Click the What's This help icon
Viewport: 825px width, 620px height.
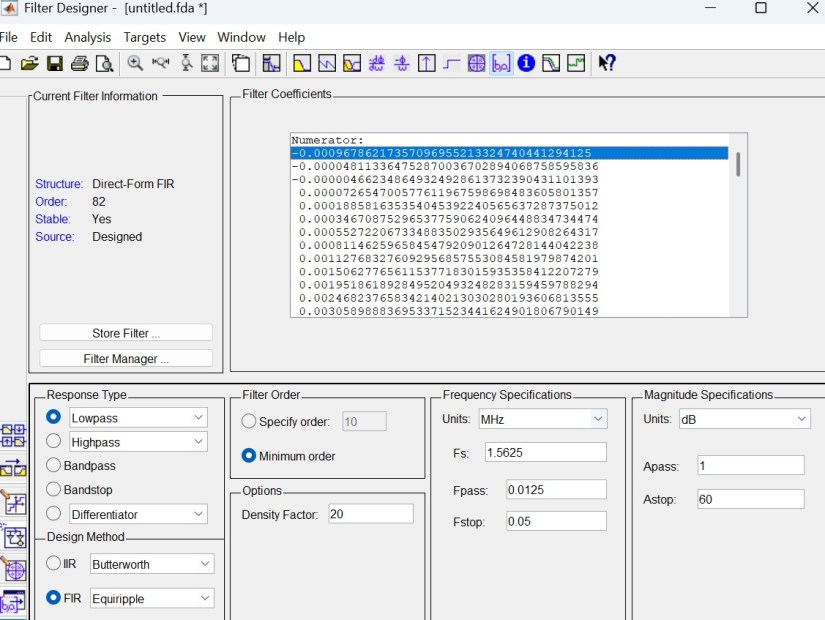pyautogui.click(x=607, y=63)
